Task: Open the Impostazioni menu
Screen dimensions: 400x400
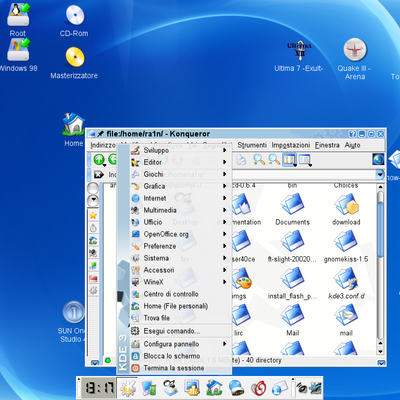Action: 291,145
